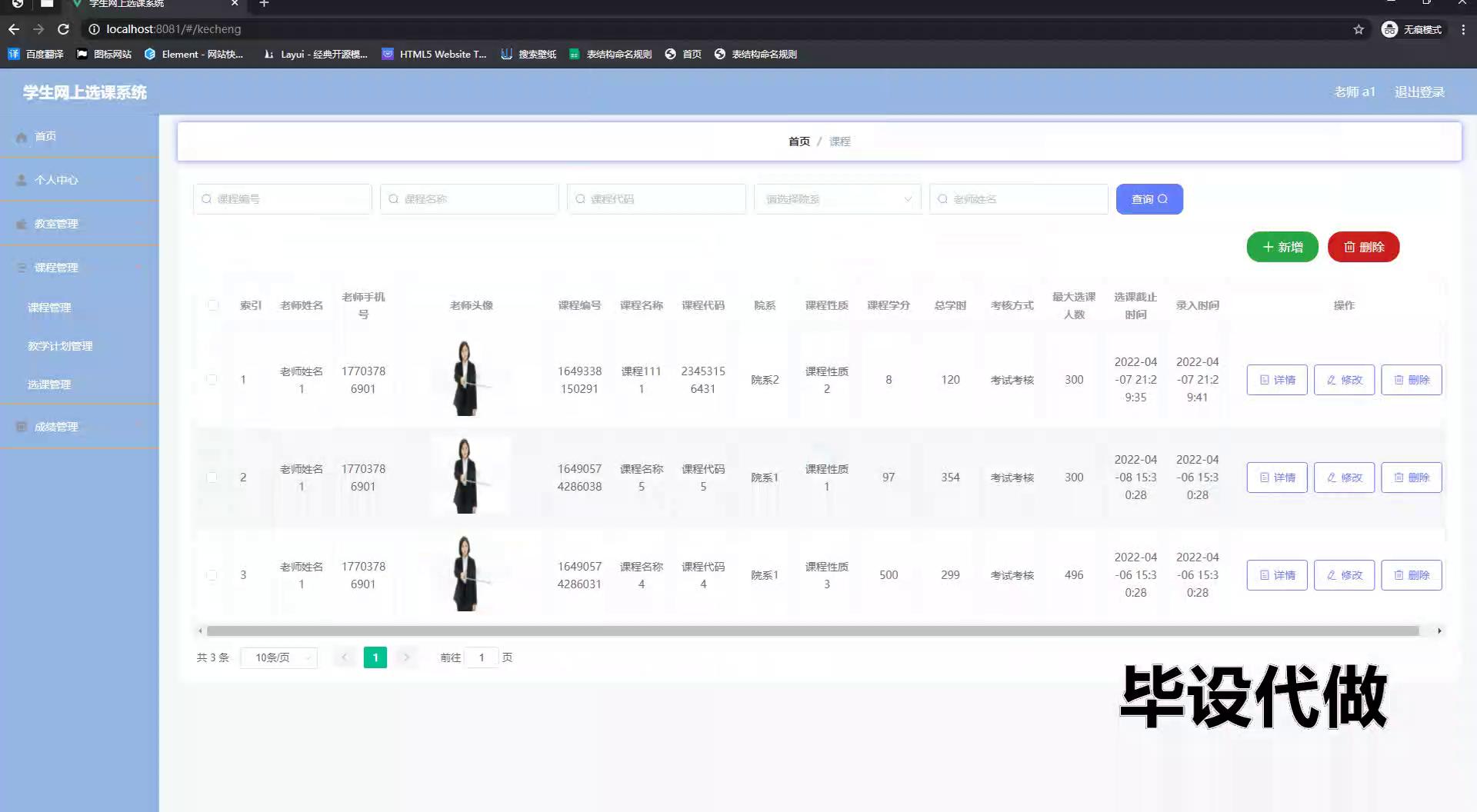Click the 课程名称 search field
Viewport: 1477px width, 812px height.
click(x=469, y=199)
